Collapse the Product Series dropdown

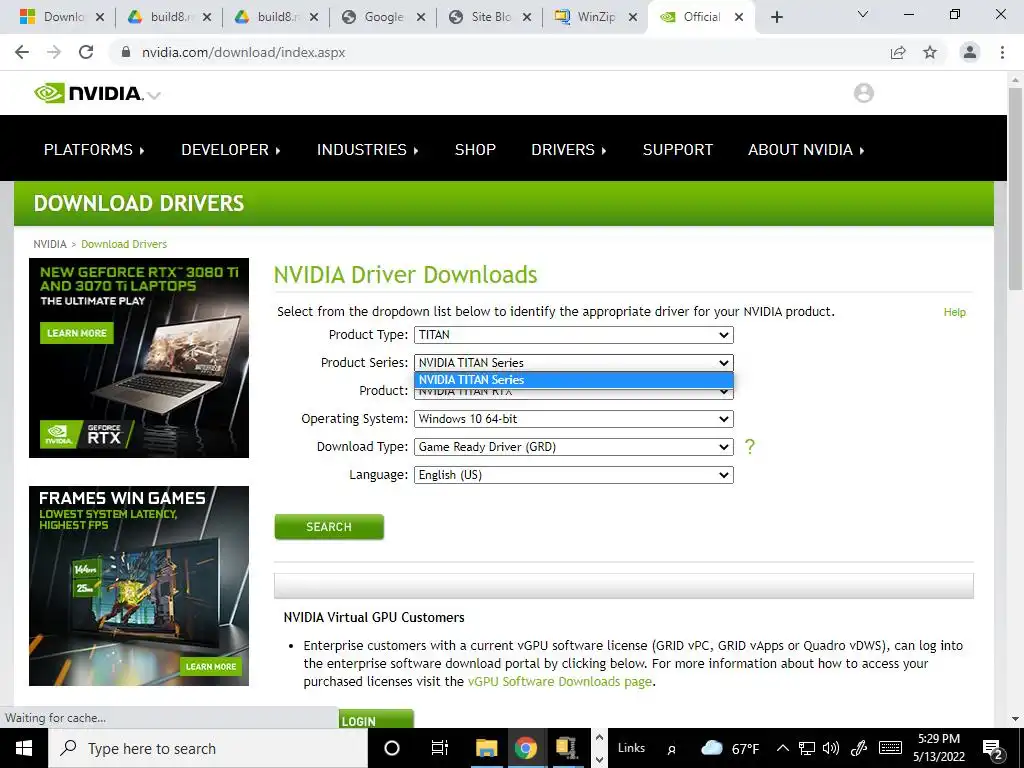click(x=573, y=363)
